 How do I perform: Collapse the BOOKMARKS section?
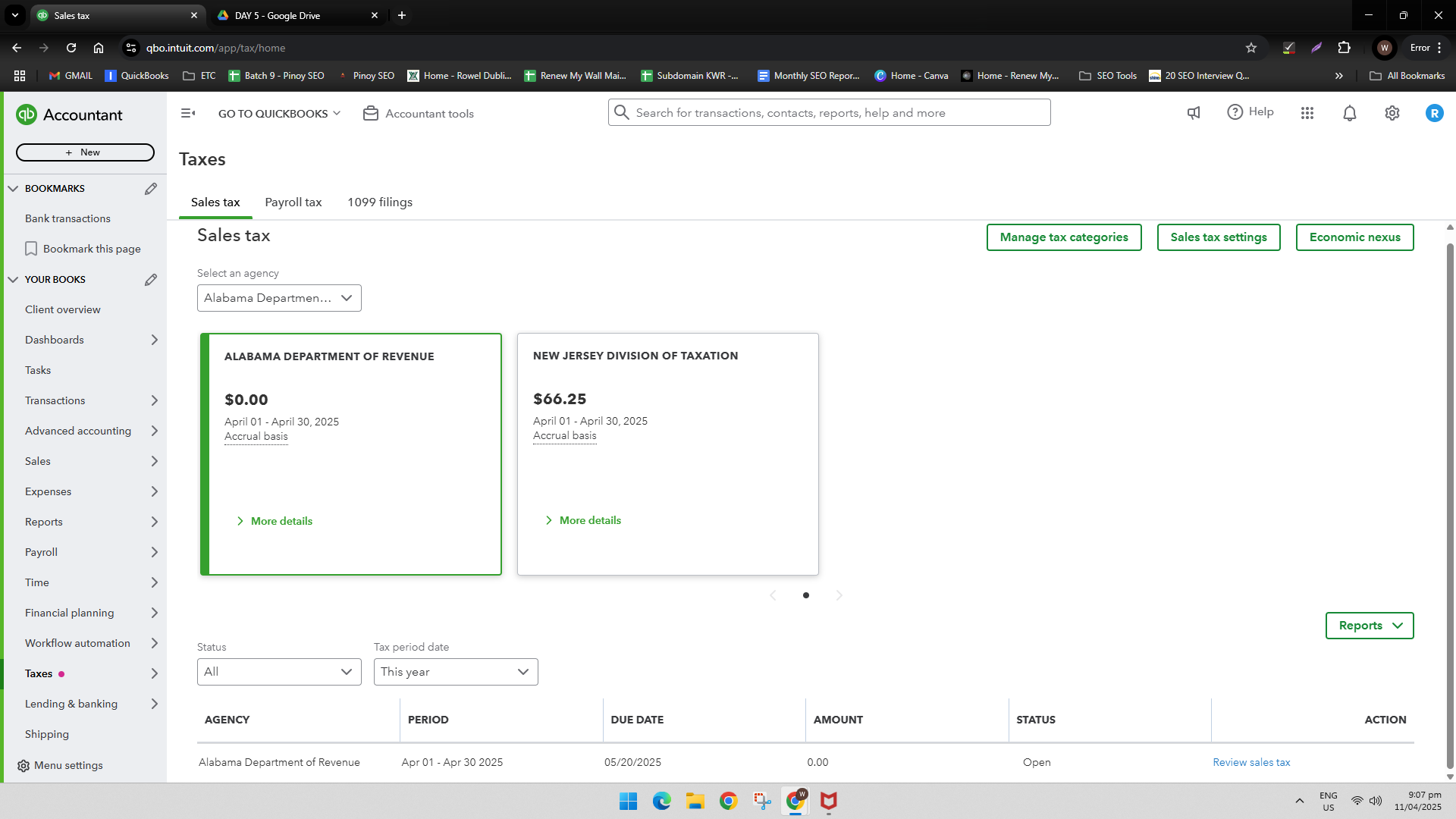point(13,188)
